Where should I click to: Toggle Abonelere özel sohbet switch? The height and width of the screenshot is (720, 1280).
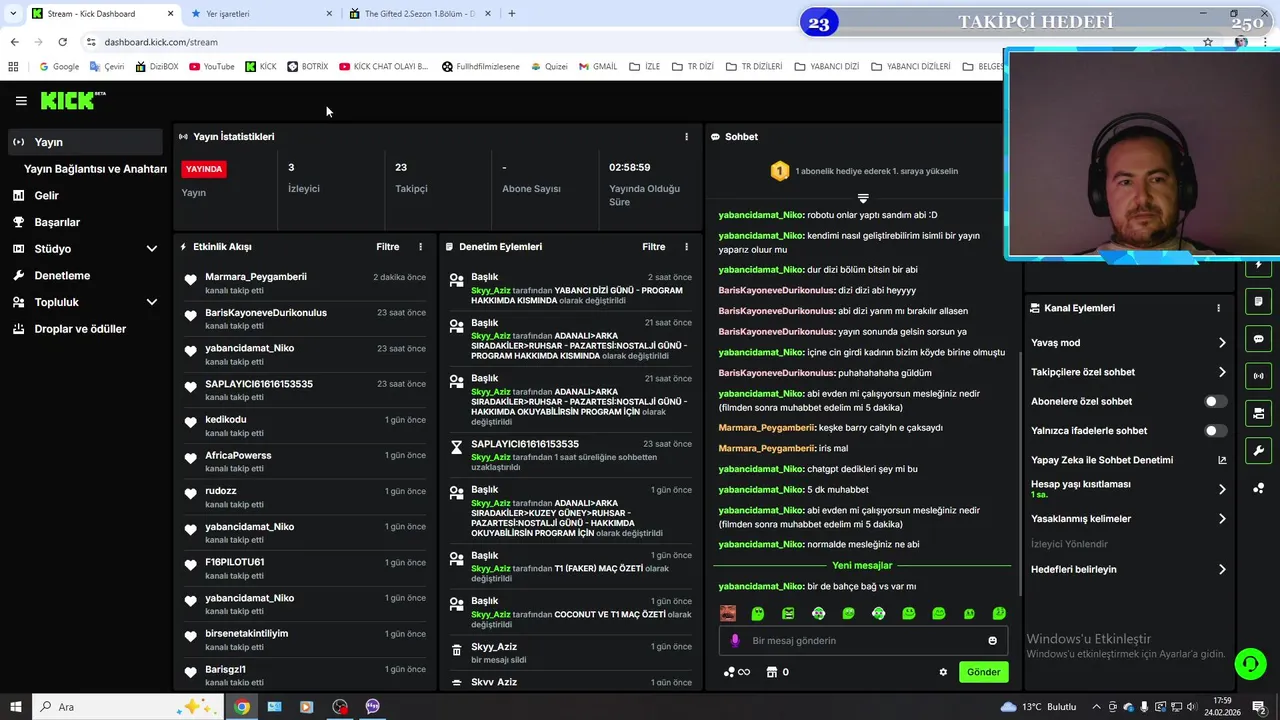pos(1215,401)
